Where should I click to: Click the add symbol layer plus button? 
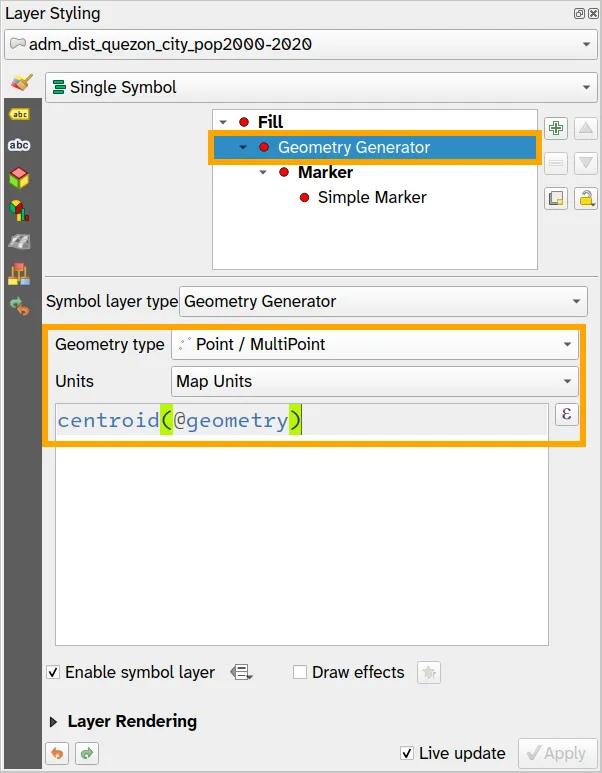(556, 128)
